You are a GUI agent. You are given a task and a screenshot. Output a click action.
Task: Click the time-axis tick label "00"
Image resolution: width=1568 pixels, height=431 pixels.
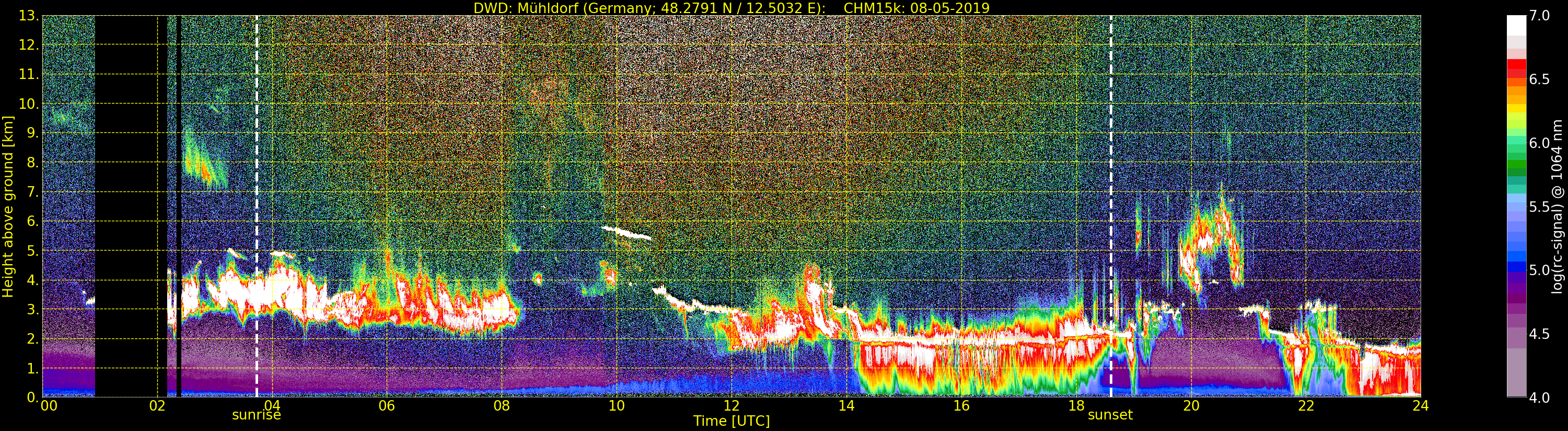tap(49, 406)
